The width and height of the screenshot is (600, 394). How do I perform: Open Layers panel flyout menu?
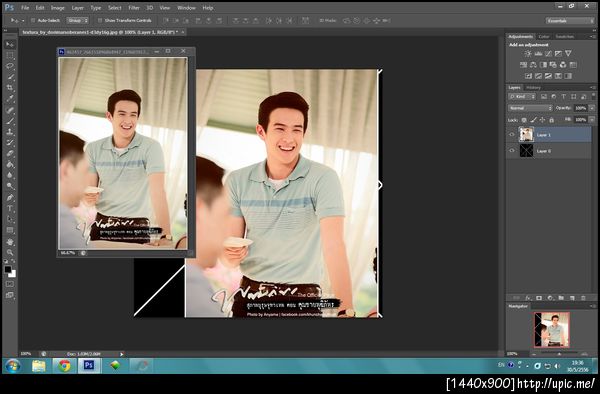[x=593, y=88]
